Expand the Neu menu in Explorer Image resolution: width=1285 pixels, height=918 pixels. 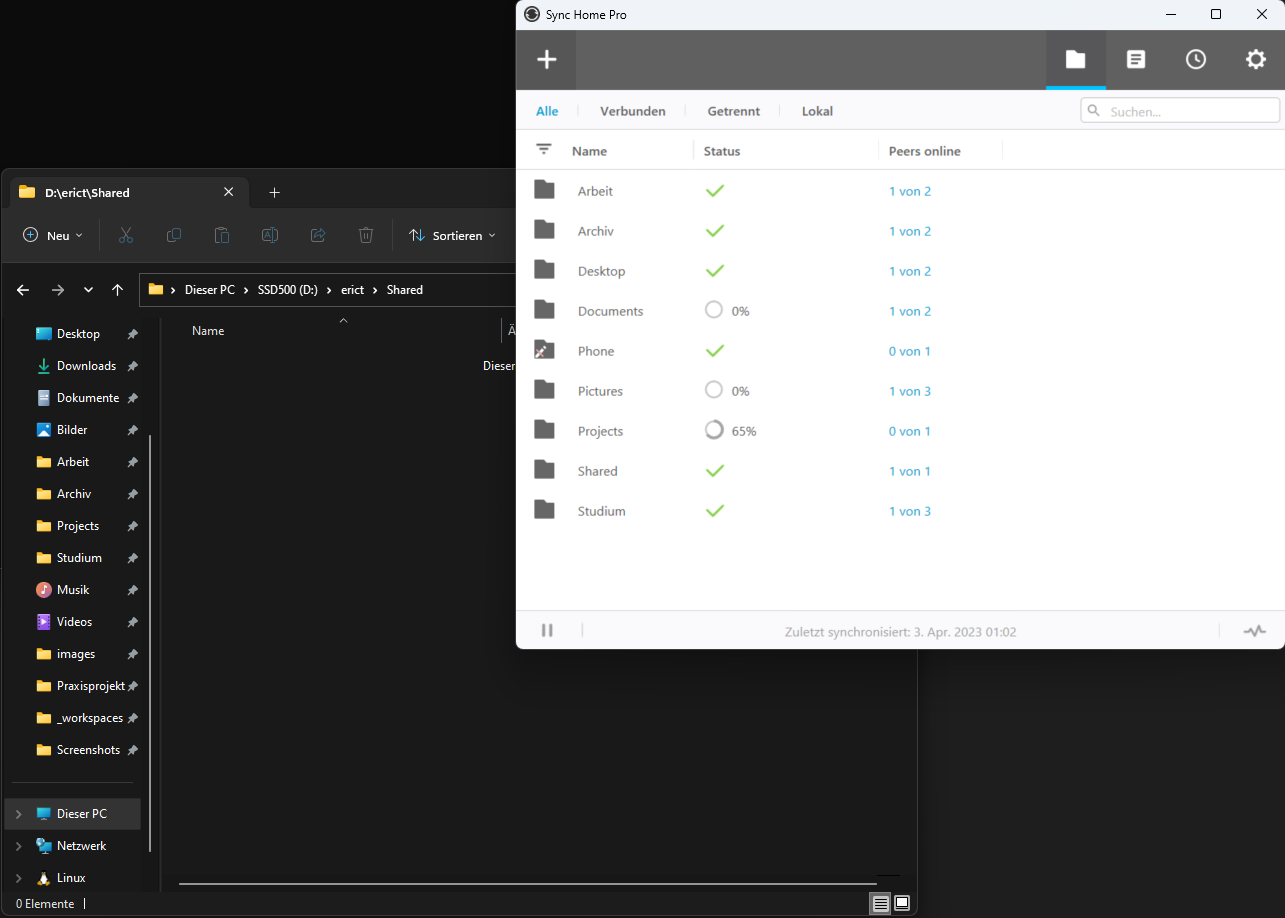52,235
